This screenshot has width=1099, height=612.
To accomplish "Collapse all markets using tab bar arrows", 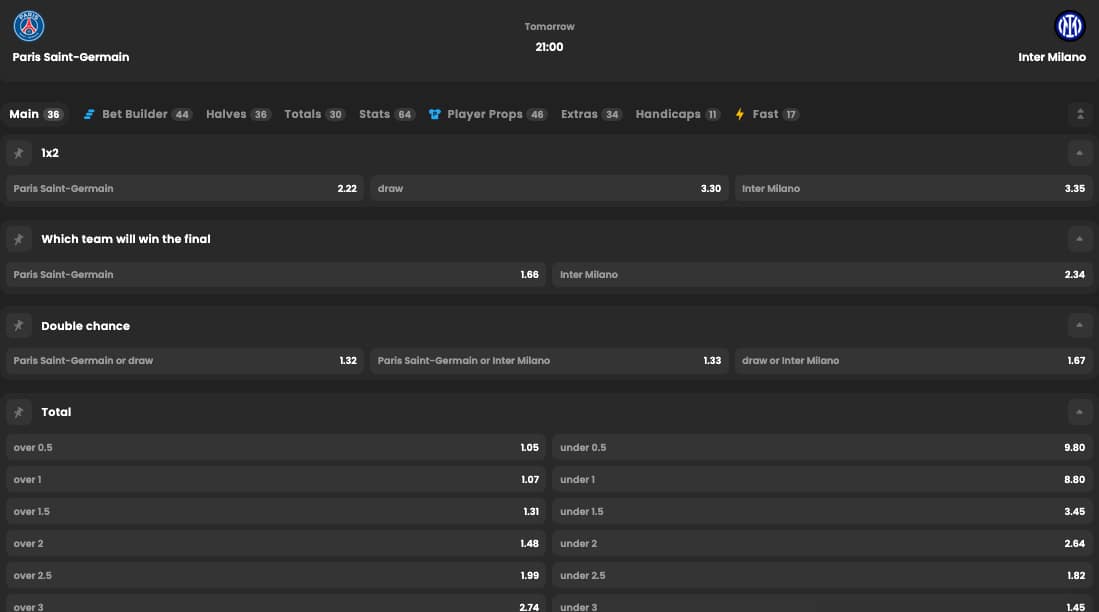I will 1080,114.
